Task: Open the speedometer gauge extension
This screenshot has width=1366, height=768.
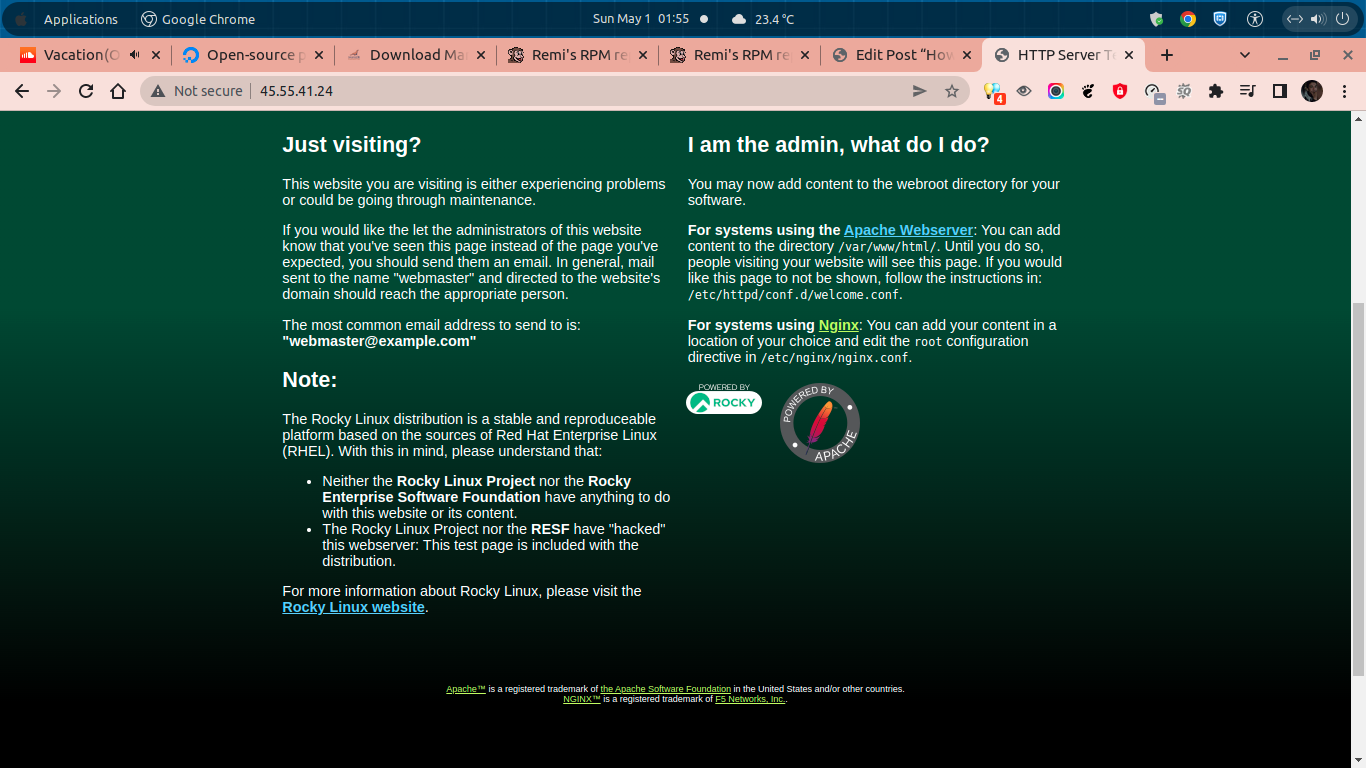Action: [1153, 92]
